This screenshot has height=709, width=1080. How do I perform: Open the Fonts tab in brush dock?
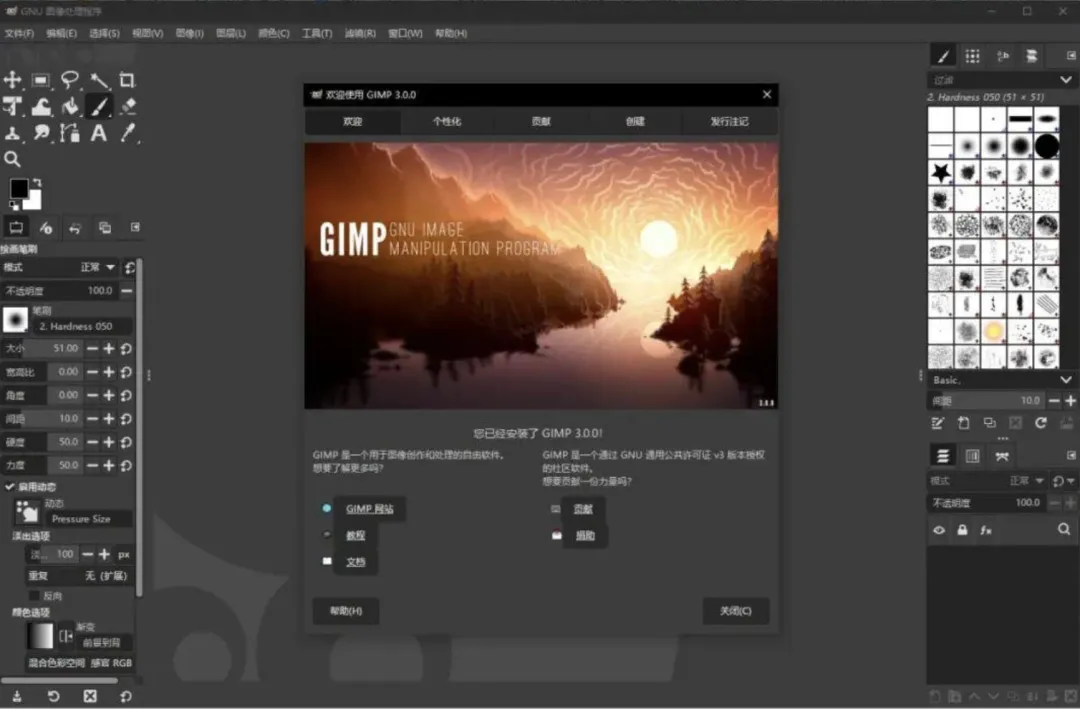click(x=1002, y=56)
